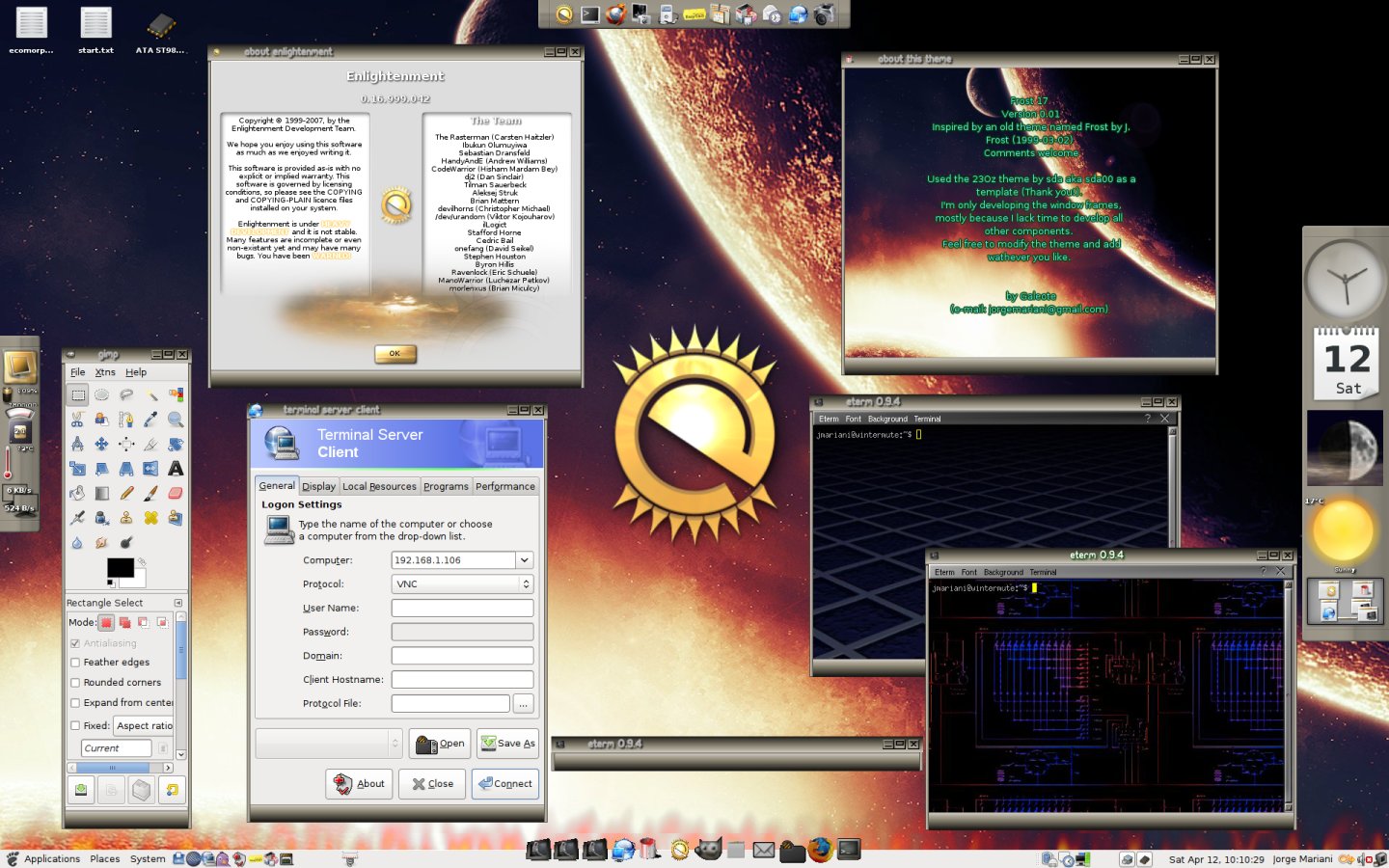The width and height of the screenshot is (1389, 868).
Task: Open the GIMP File menu
Action: click(78, 372)
